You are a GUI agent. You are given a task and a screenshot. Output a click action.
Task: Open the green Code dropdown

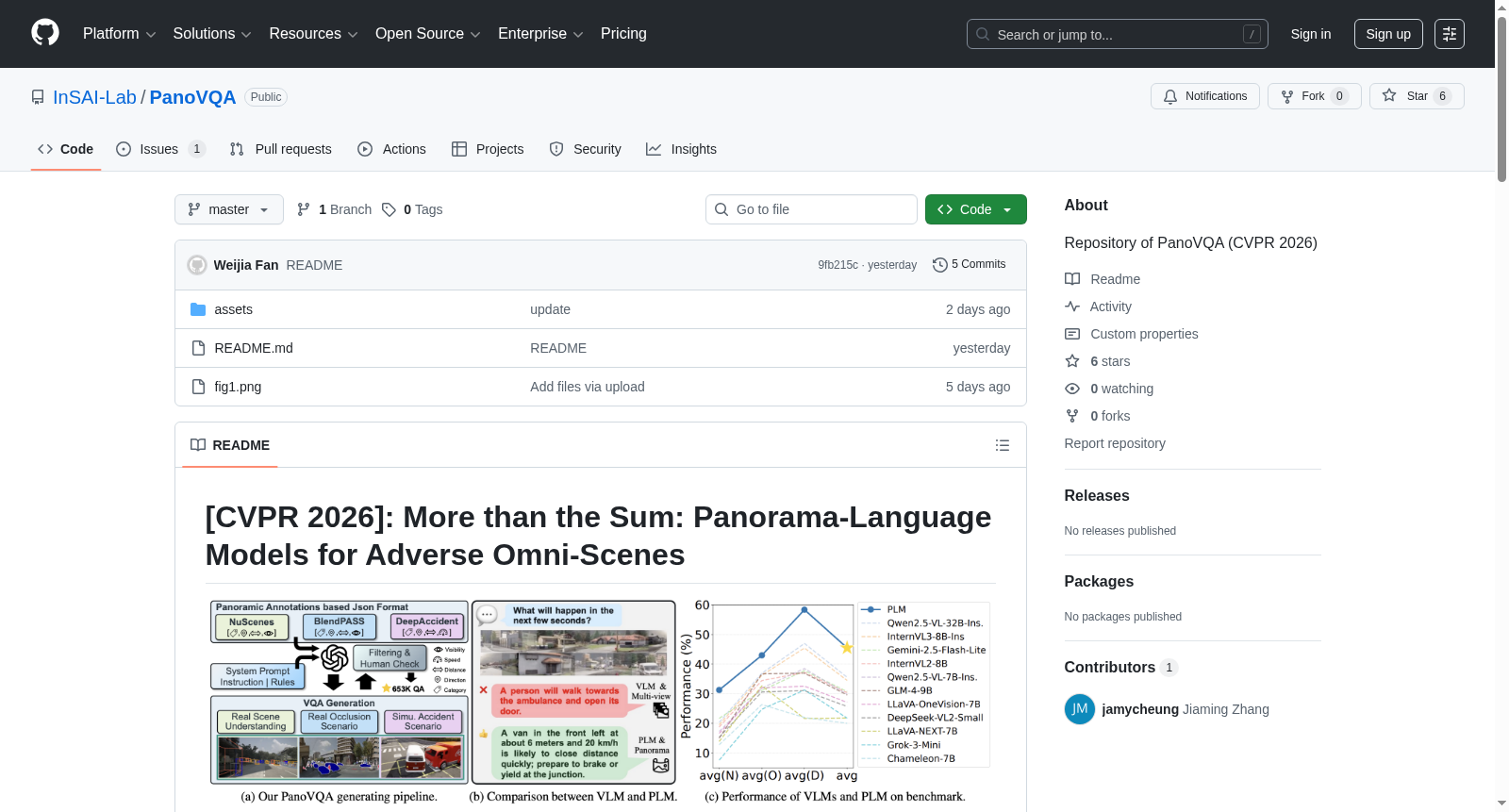pyautogui.click(x=975, y=209)
